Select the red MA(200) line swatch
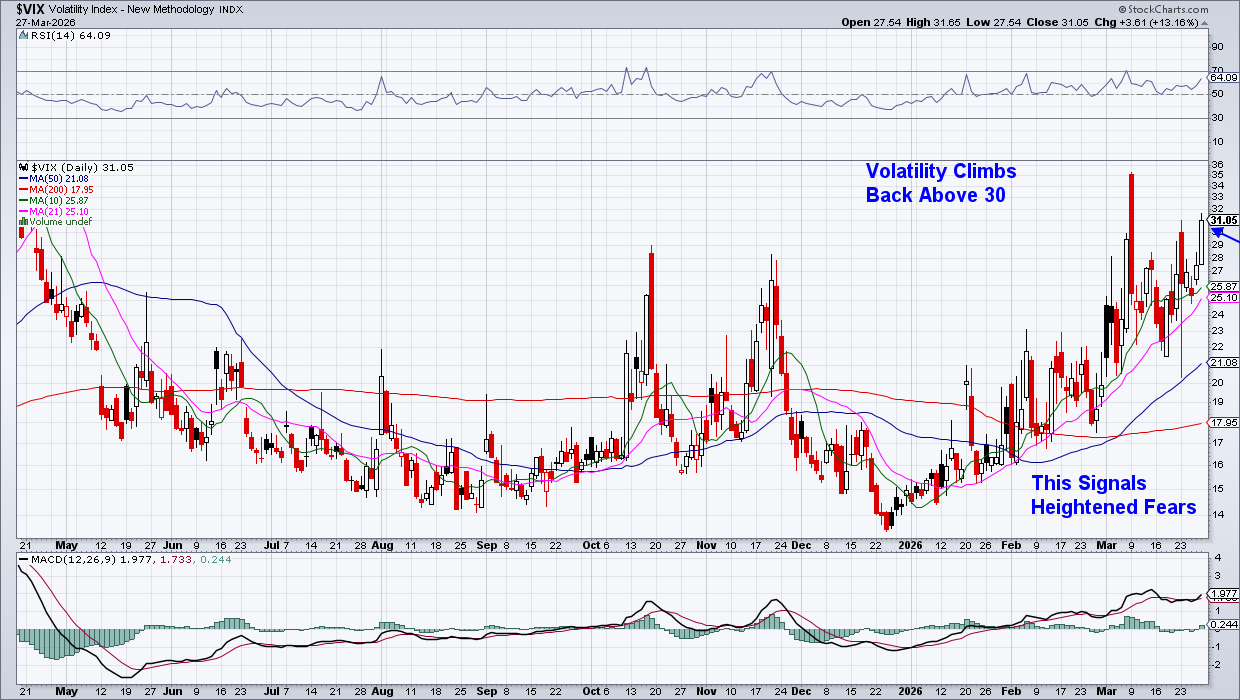1240x700 pixels. coord(24,189)
